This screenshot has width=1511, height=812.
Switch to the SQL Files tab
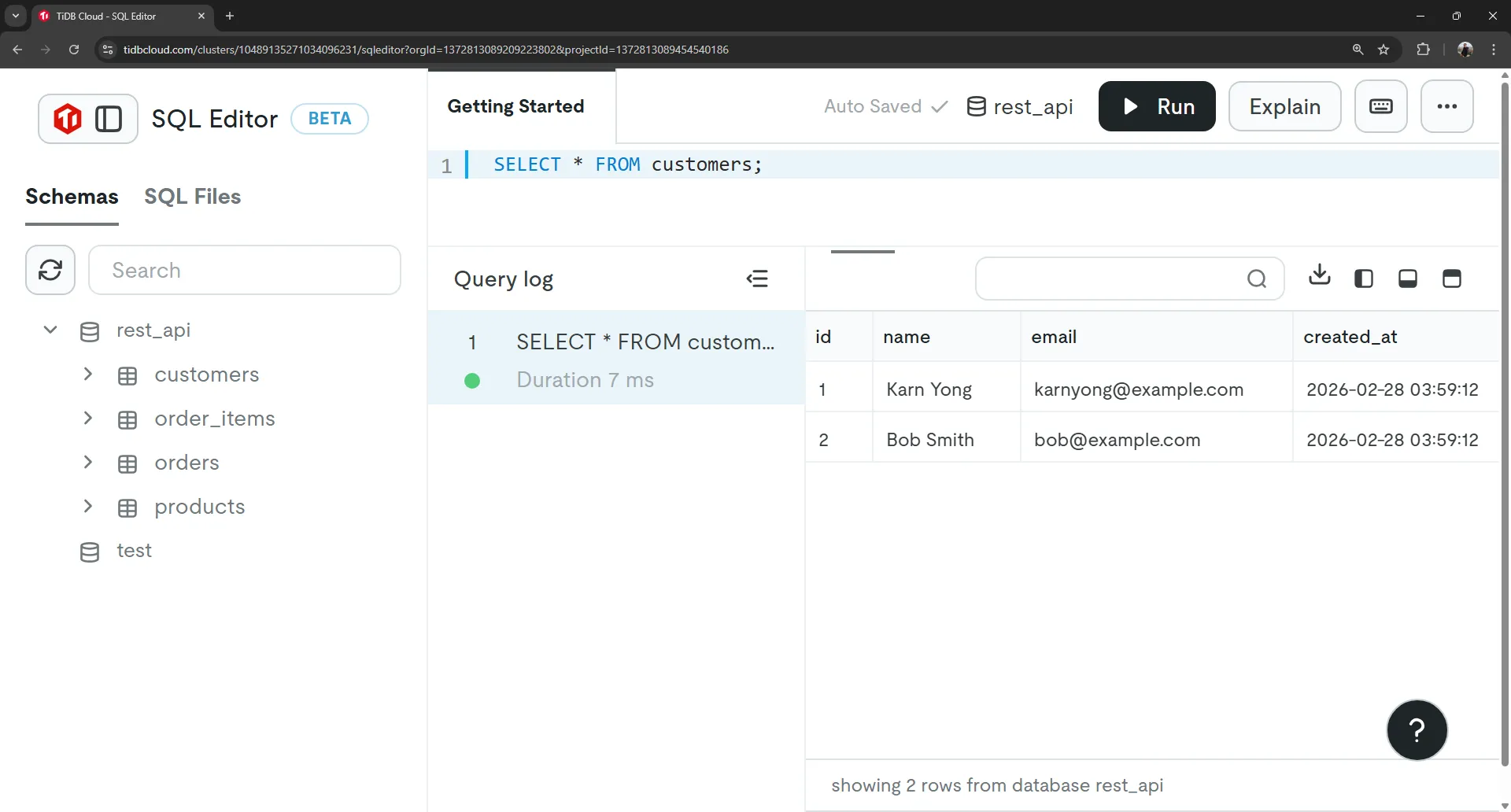[192, 197]
